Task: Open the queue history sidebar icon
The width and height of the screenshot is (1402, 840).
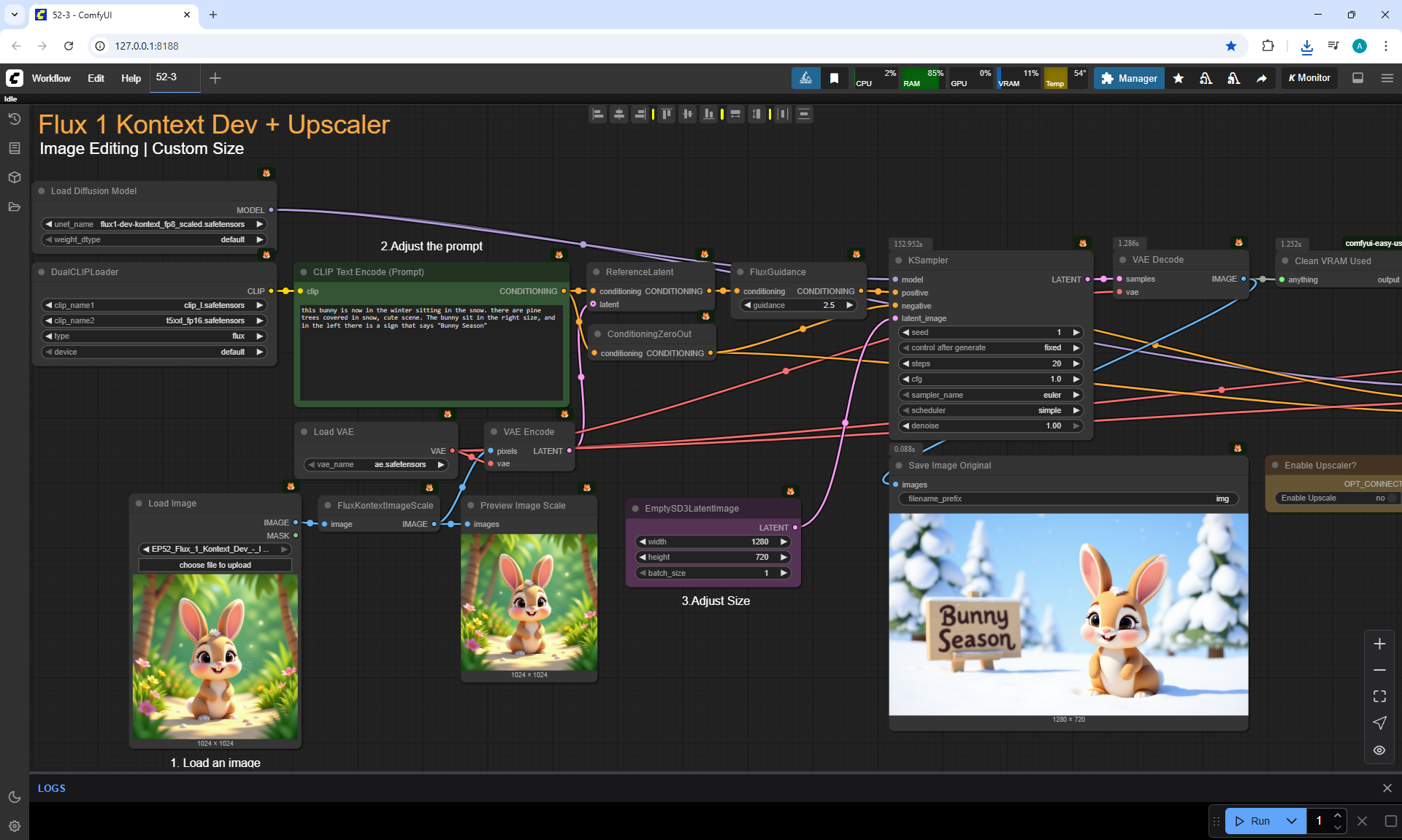Action: pos(14,119)
